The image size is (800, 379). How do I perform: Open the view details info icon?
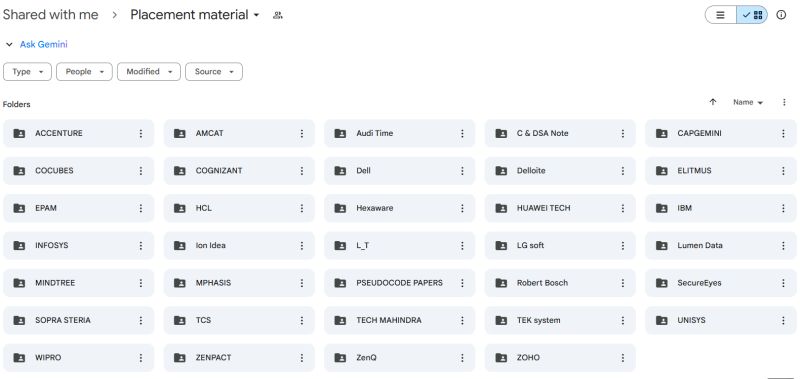(781, 15)
